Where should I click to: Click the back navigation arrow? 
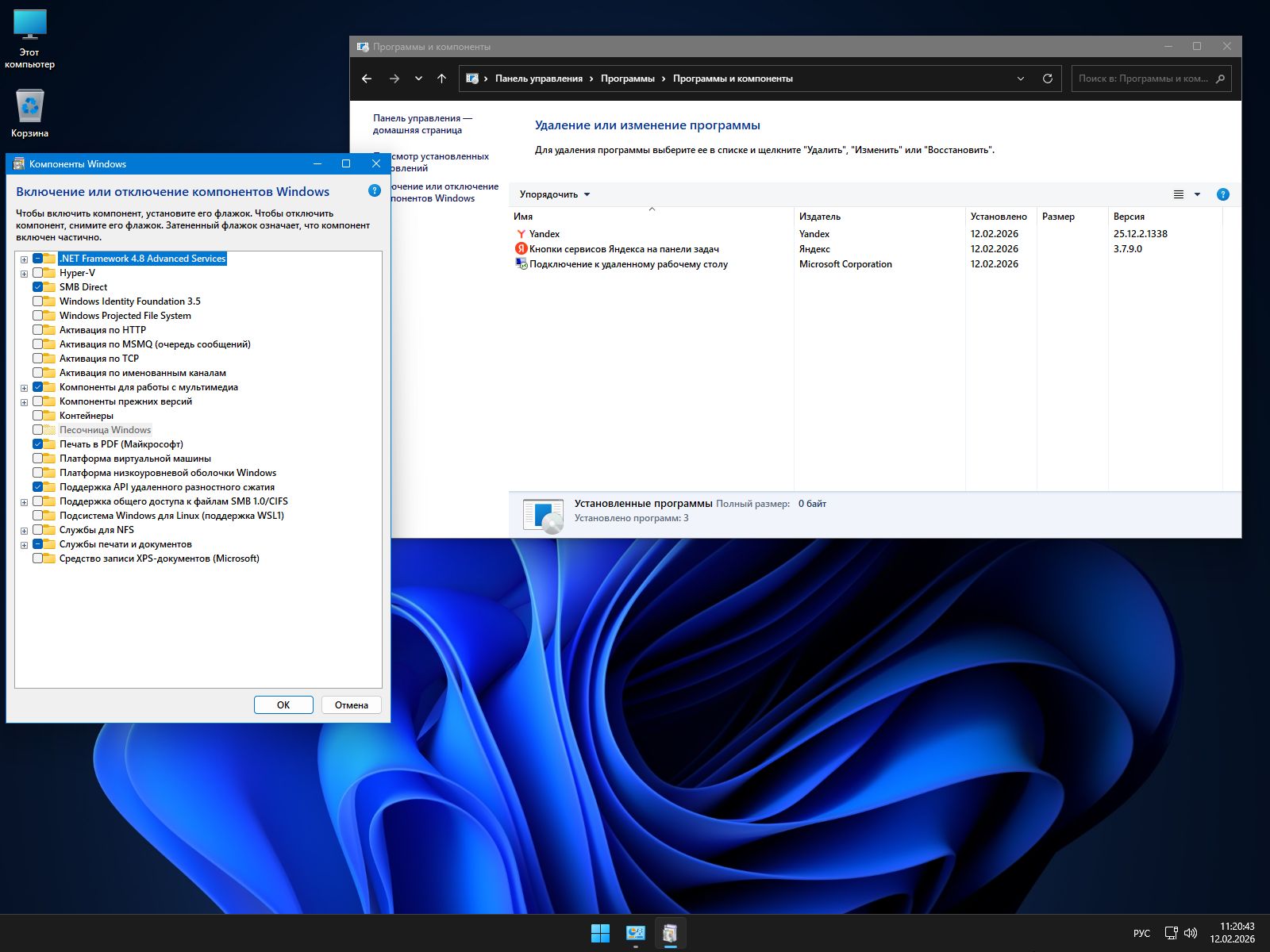pyautogui.click(x=367, y=79)
